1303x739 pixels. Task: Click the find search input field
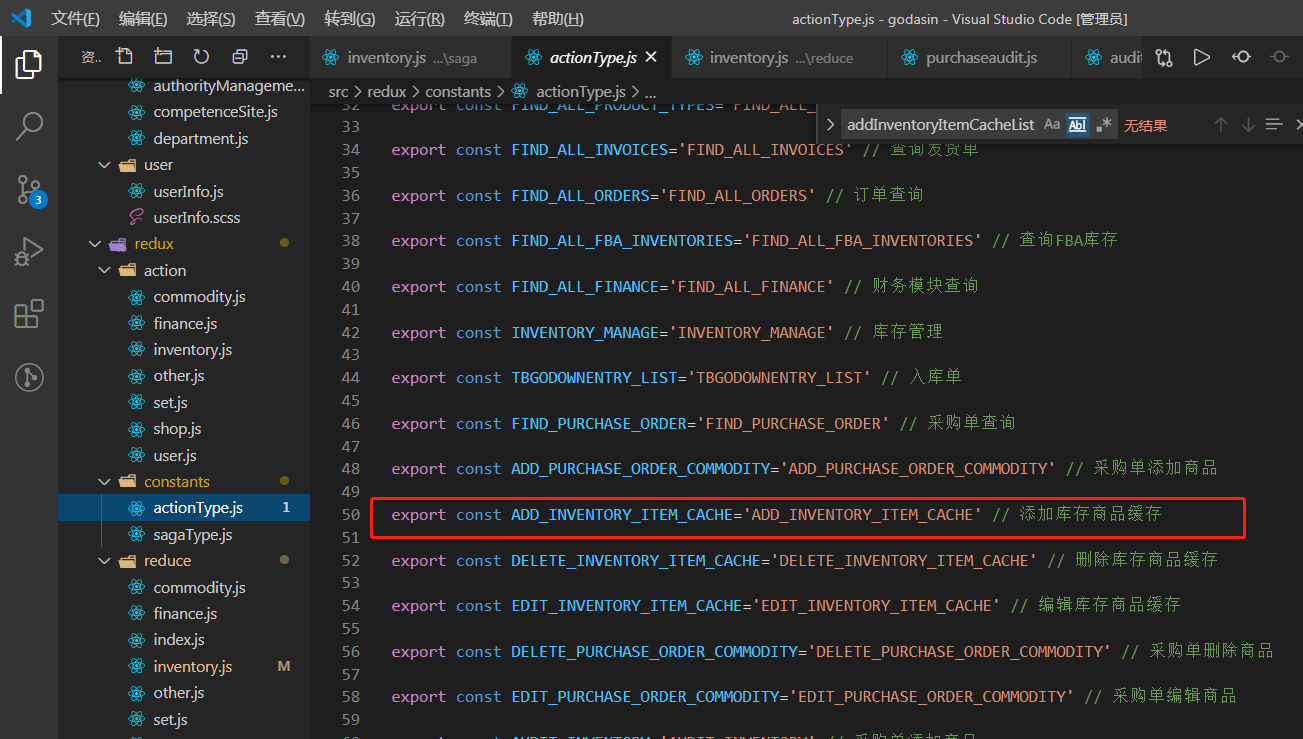coord(940,125)
